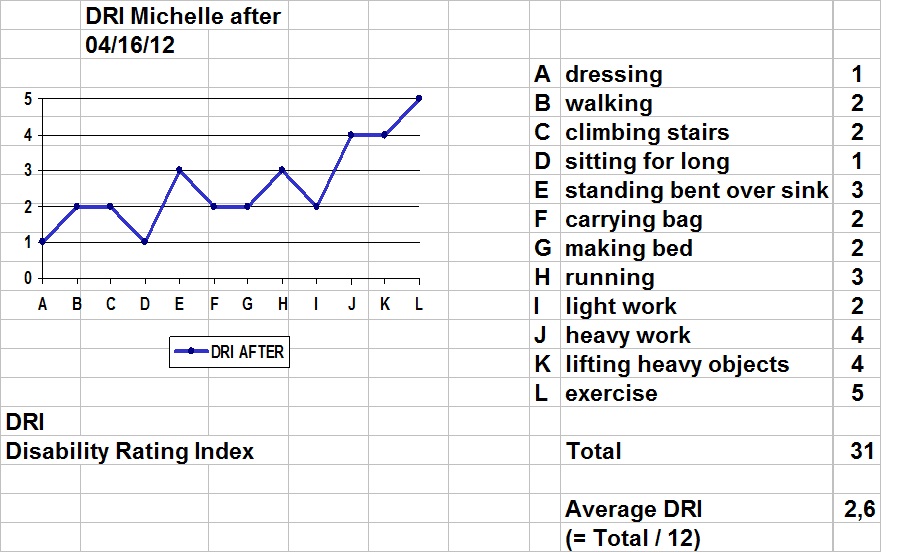
Task: Select the chart title 'DRI Michelle after' cell
Action: pos(183,16)
